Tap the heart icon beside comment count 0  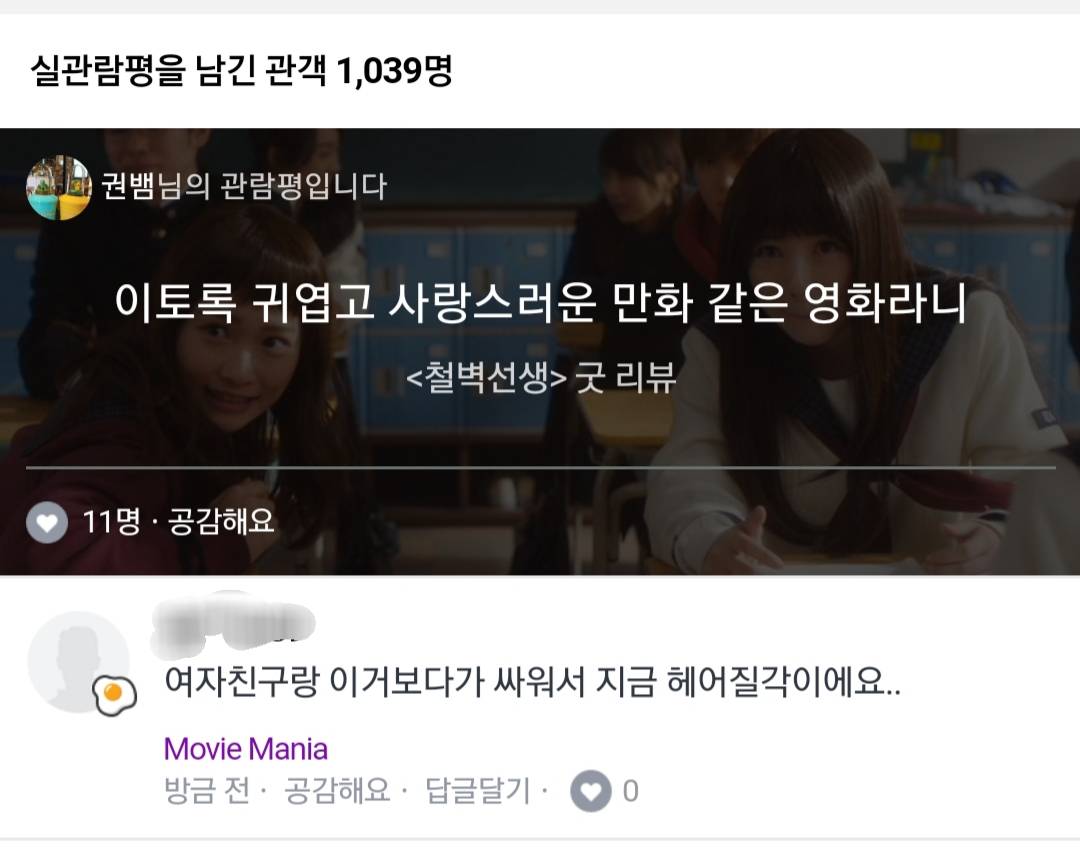coord(591,791)
